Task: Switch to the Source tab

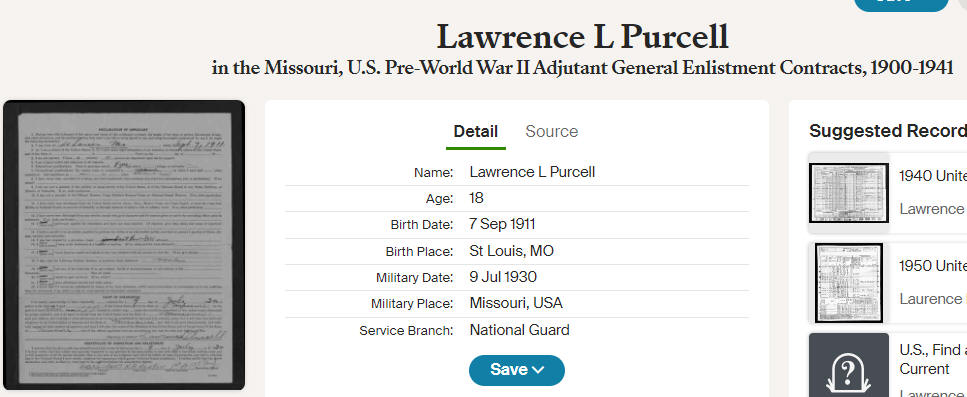Action: [551, 131]
